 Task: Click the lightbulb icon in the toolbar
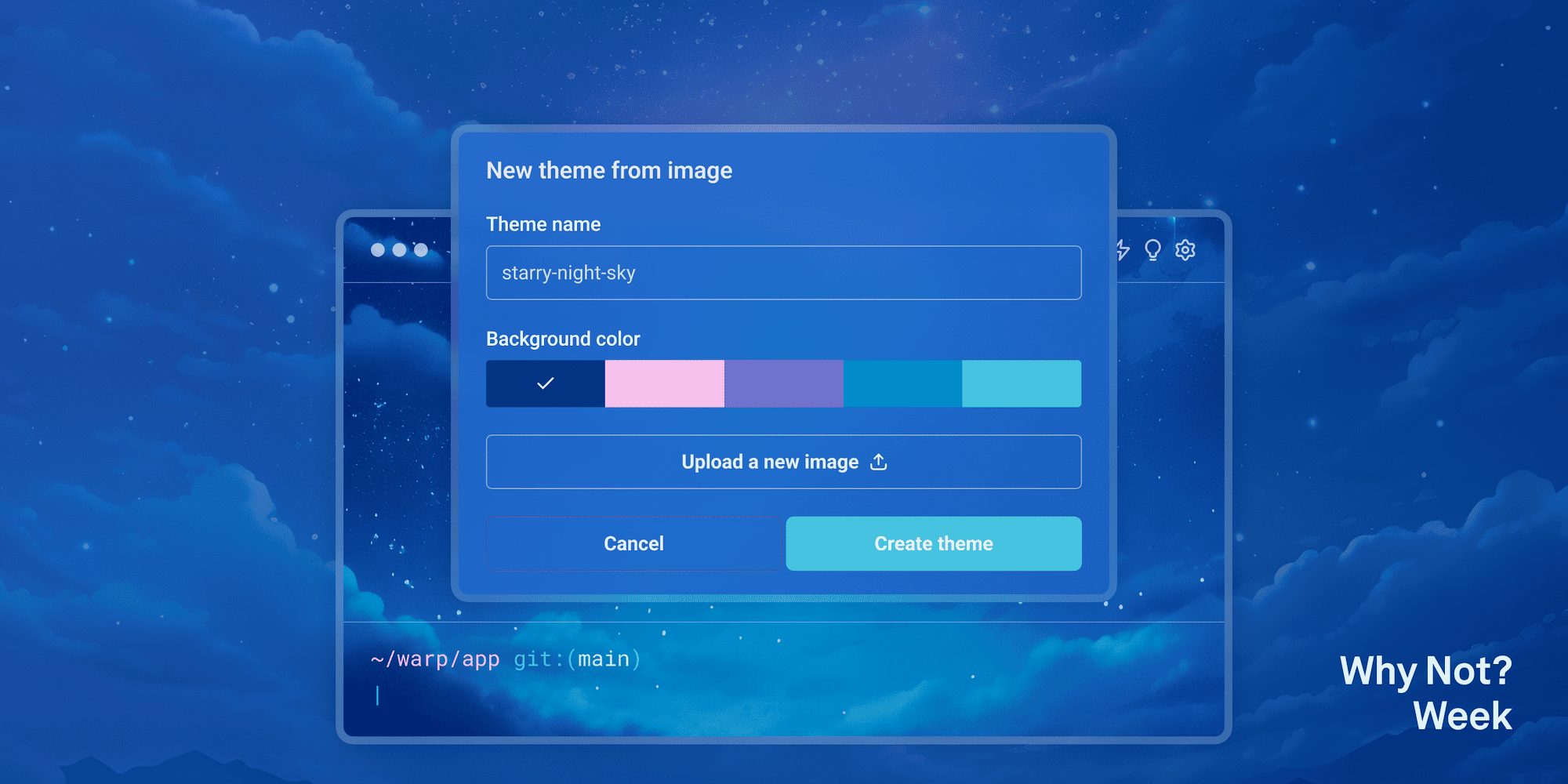click(1152, 250)
